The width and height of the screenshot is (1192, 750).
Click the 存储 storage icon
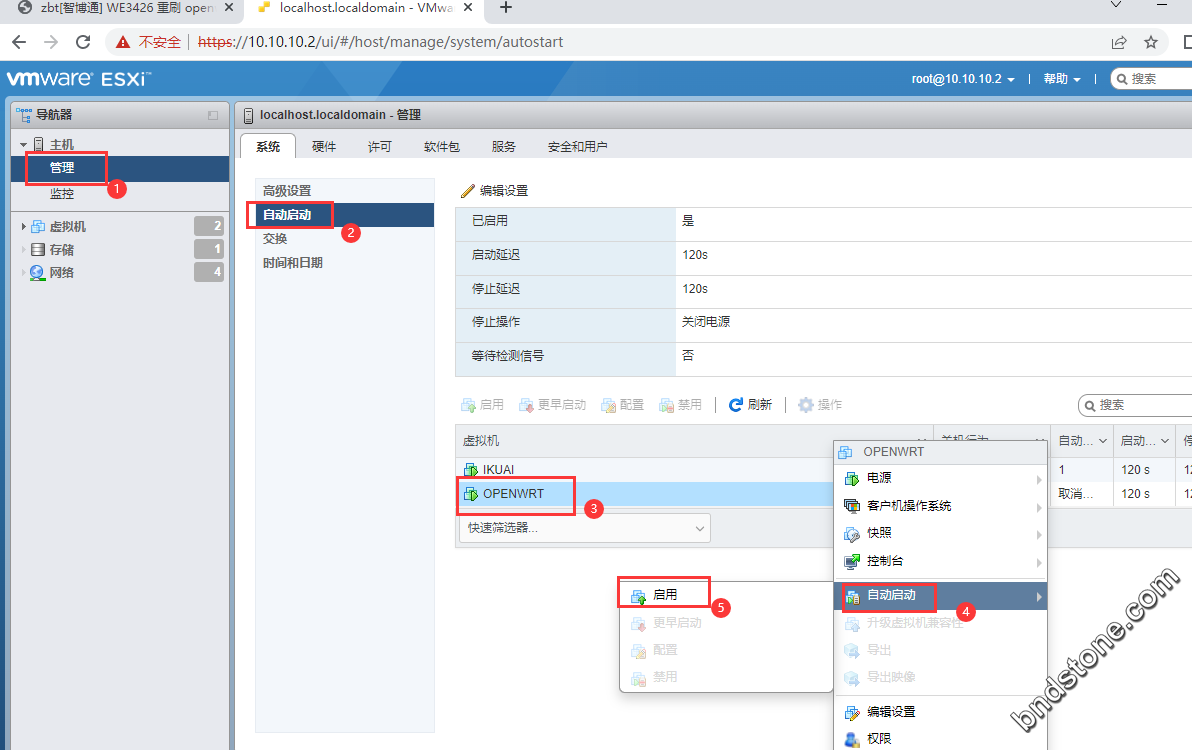point(38,249)
